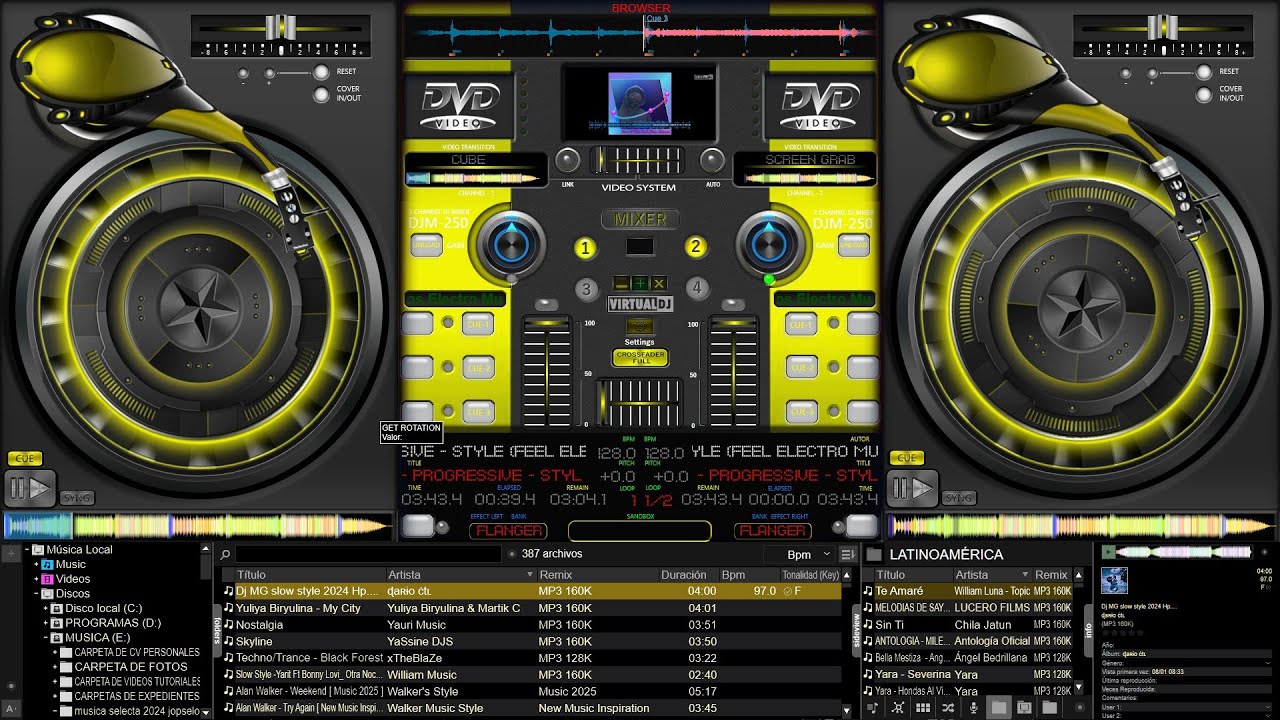Screen dimensions: 1280x720
Task: Click the vertical sideview panel tab
Action: 857,630
